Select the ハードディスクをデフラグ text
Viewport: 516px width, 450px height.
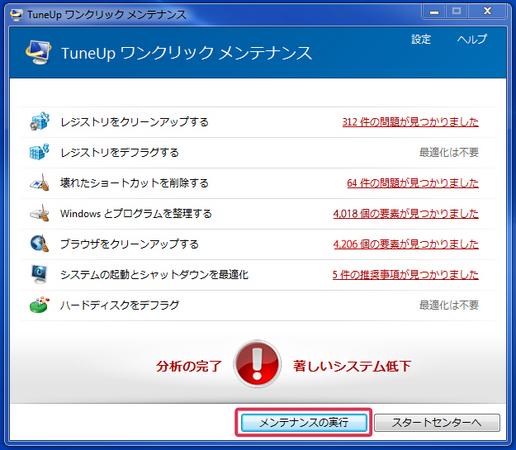click(119, 305)
